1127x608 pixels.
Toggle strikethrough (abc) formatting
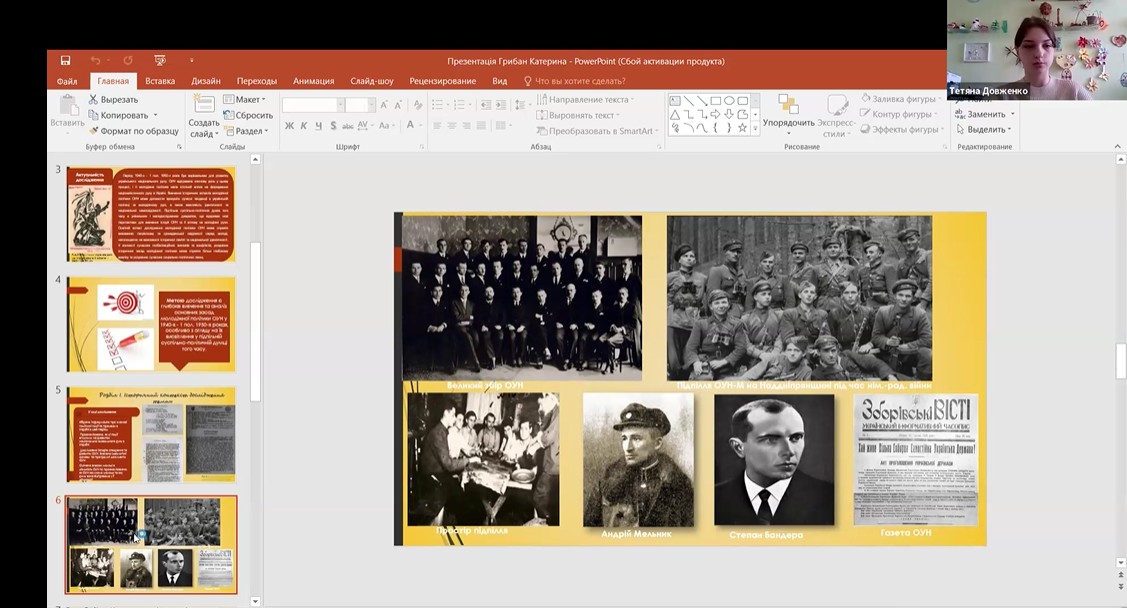coord(348,126)
